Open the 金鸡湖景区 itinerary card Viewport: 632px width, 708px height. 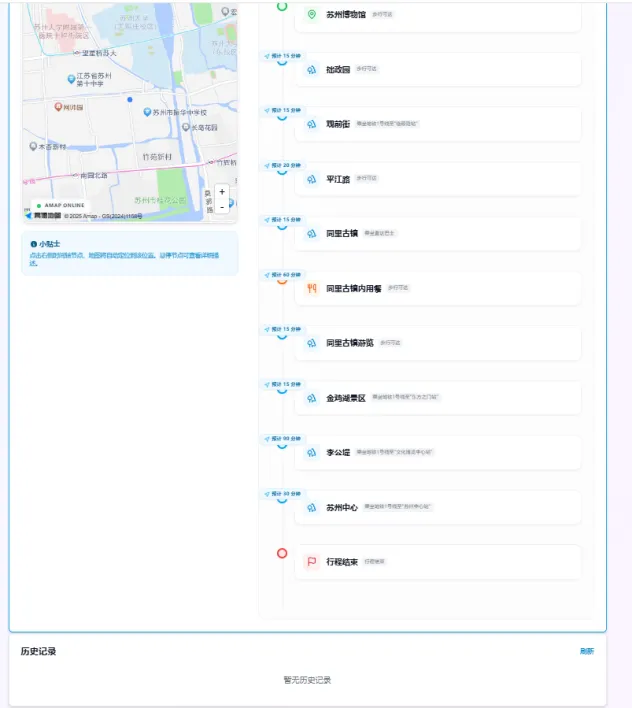click(437, 398)
